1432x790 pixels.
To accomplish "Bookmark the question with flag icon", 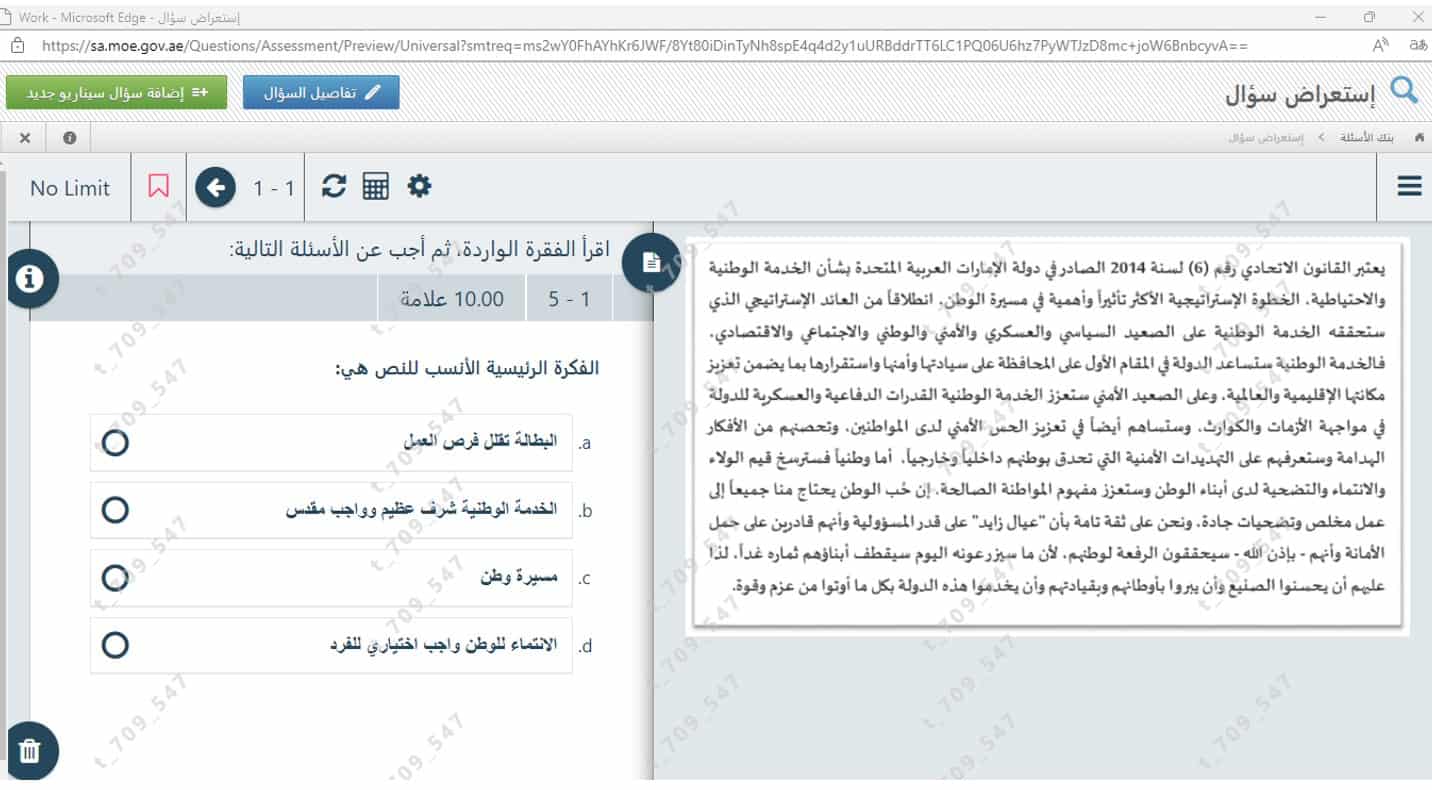I will 158,186.
